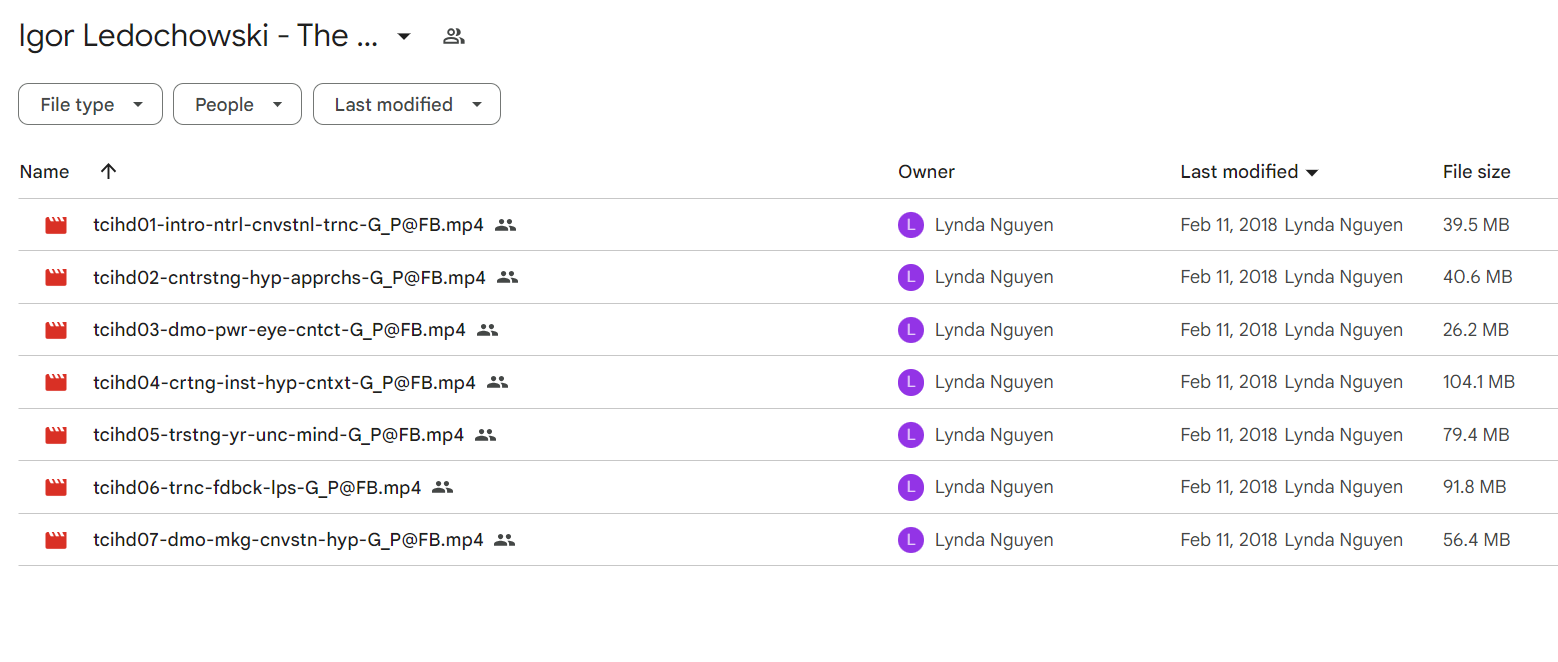This screenshot has width=1558, height=662.
Task: Click the 79.4 MB file size
Action: point(1476,435)
